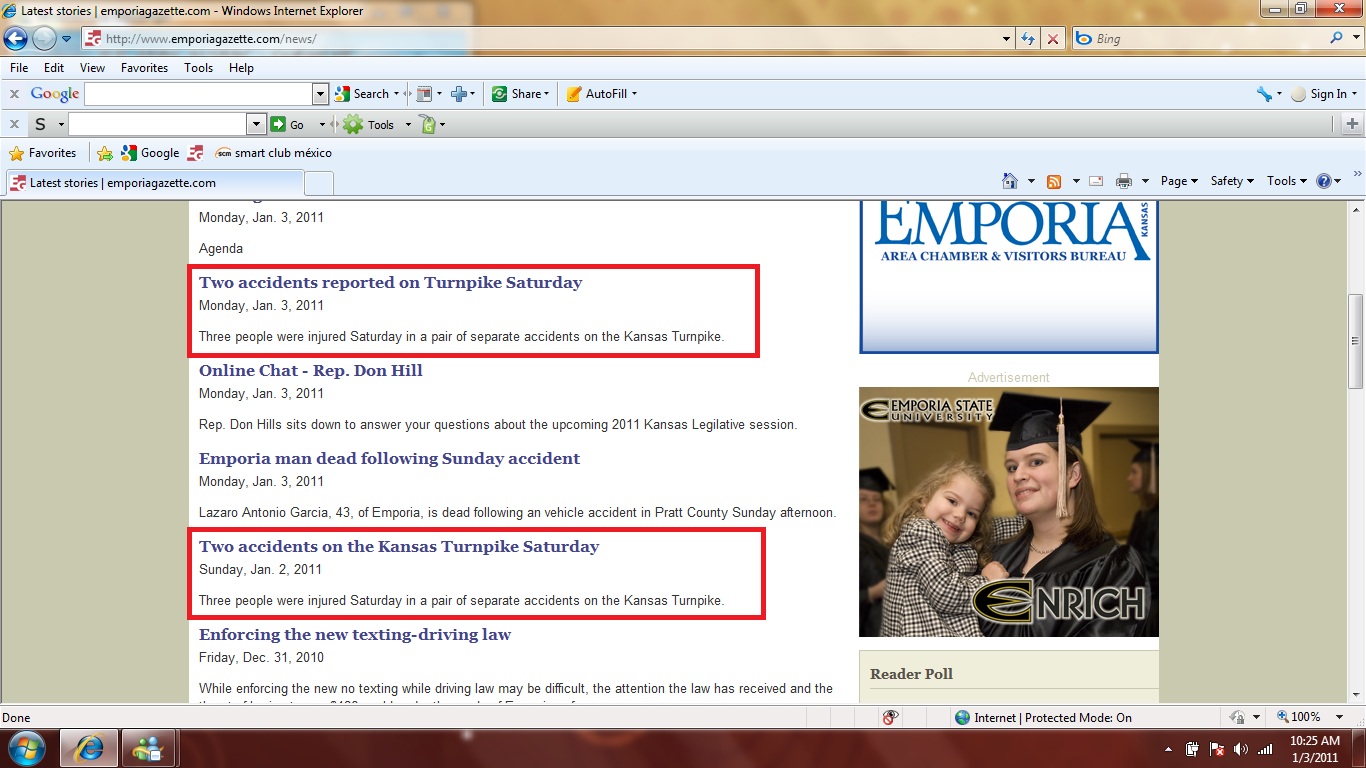Click the Print icon in command bar

click(x=1123, y=181)
